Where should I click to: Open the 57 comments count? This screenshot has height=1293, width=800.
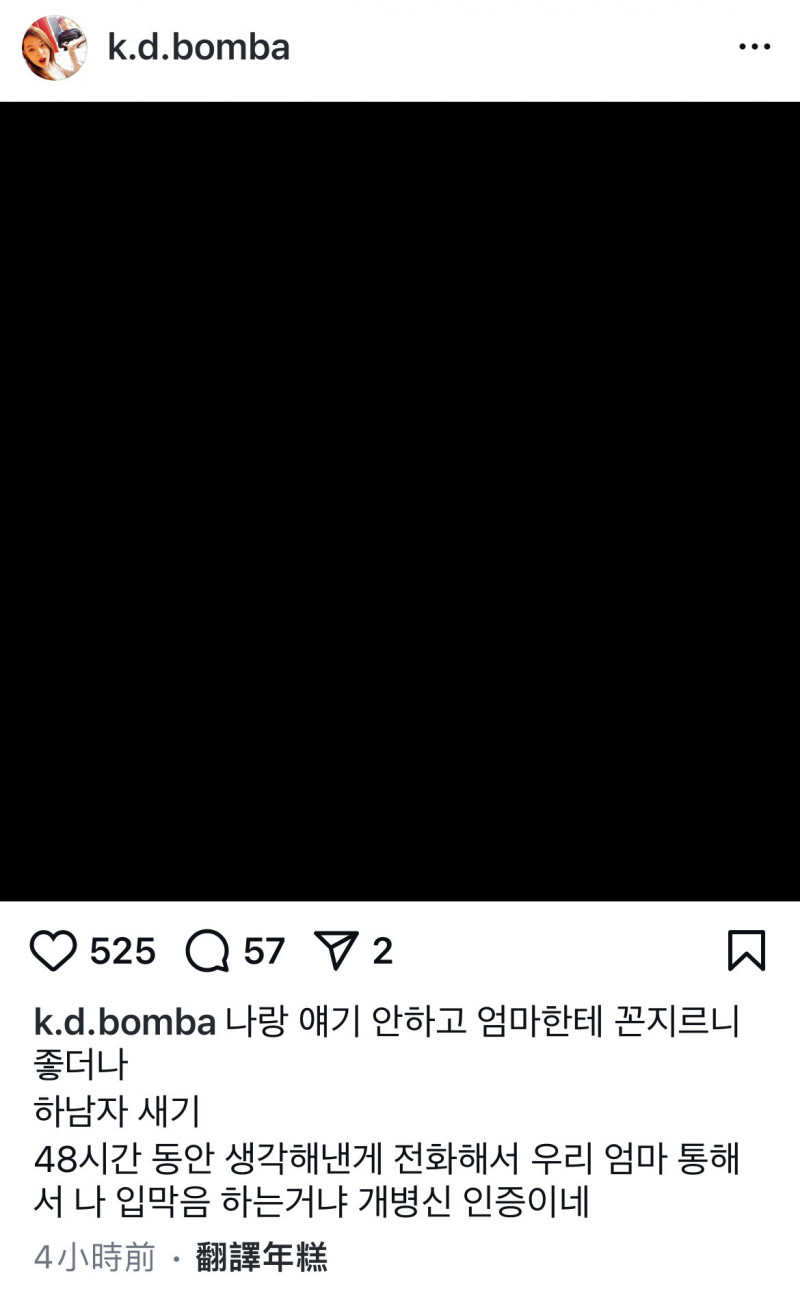[x=264, y=951]
